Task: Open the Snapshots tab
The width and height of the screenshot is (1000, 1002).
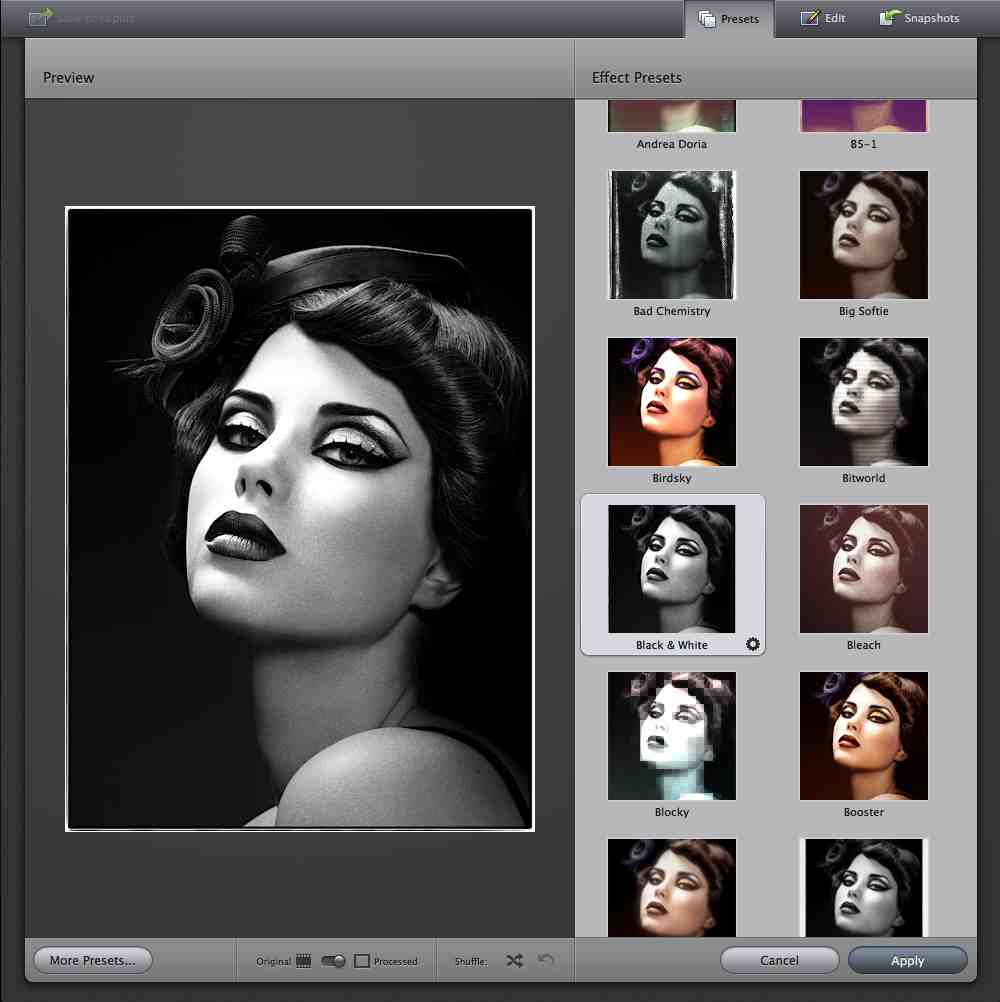Action: click(x=920, y=19)
